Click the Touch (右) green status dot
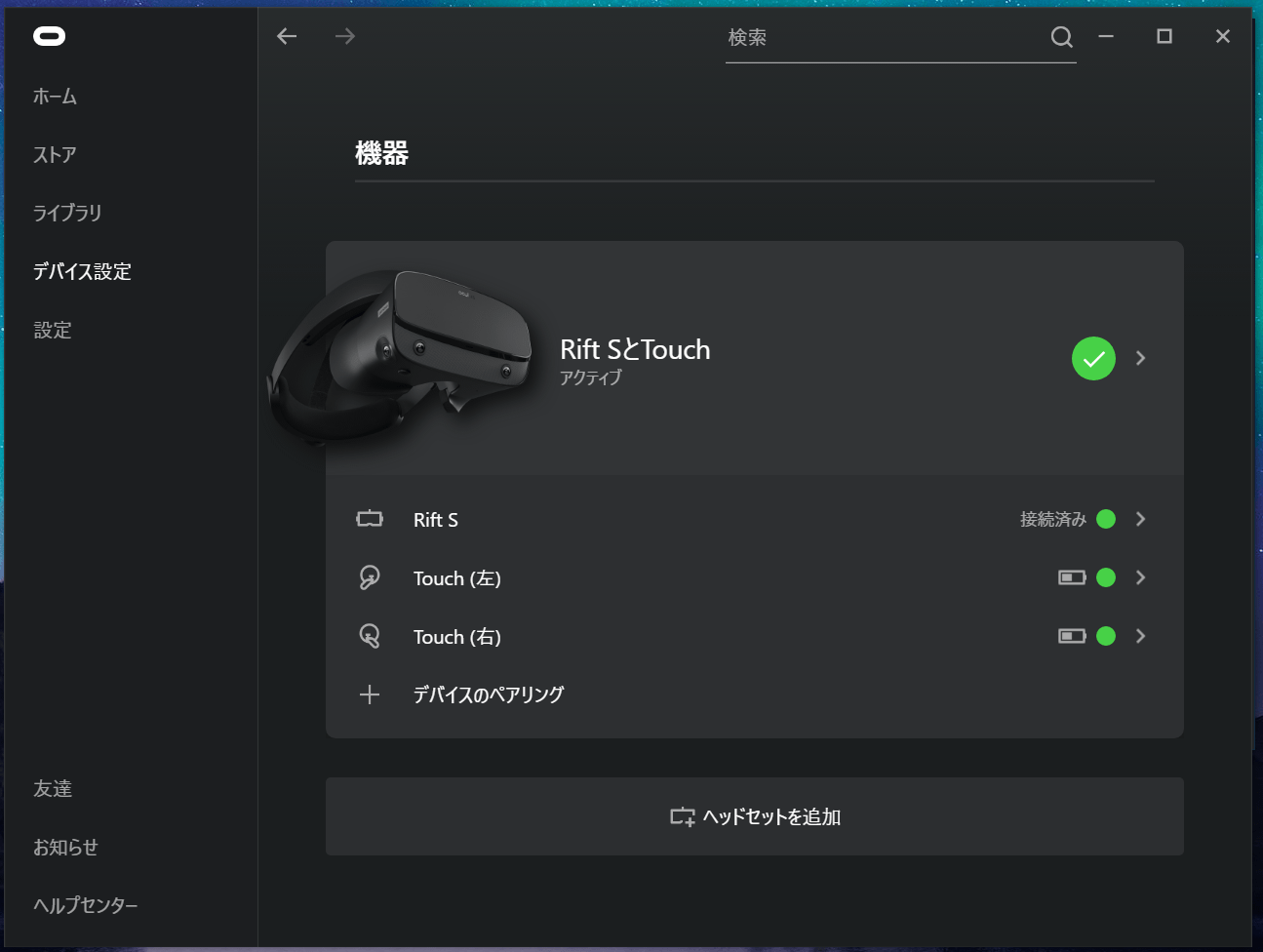The image size is (1263, 952). 1106,636
